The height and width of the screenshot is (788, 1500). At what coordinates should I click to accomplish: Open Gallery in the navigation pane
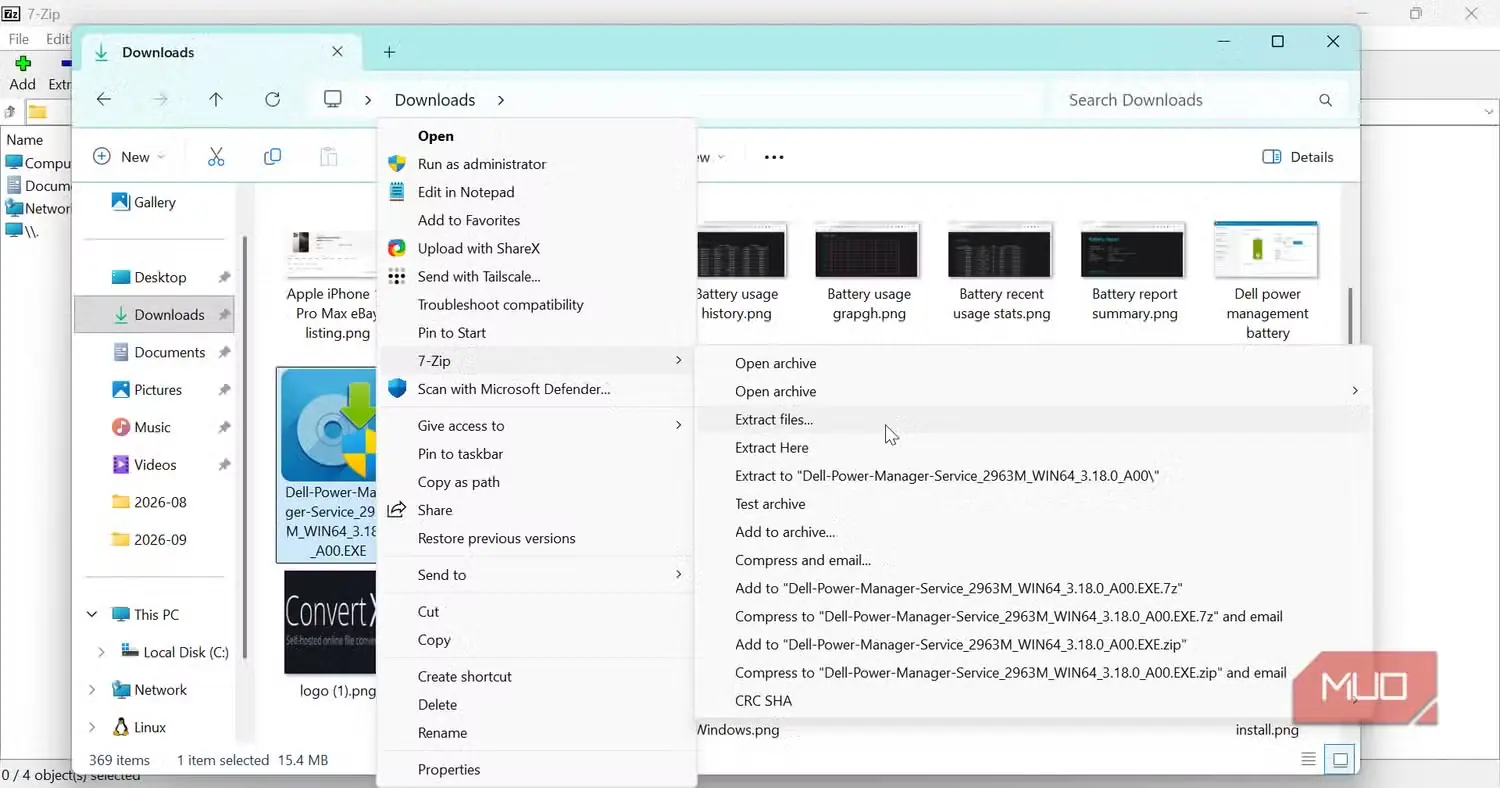pyautogui.click(x=143, y=202)
